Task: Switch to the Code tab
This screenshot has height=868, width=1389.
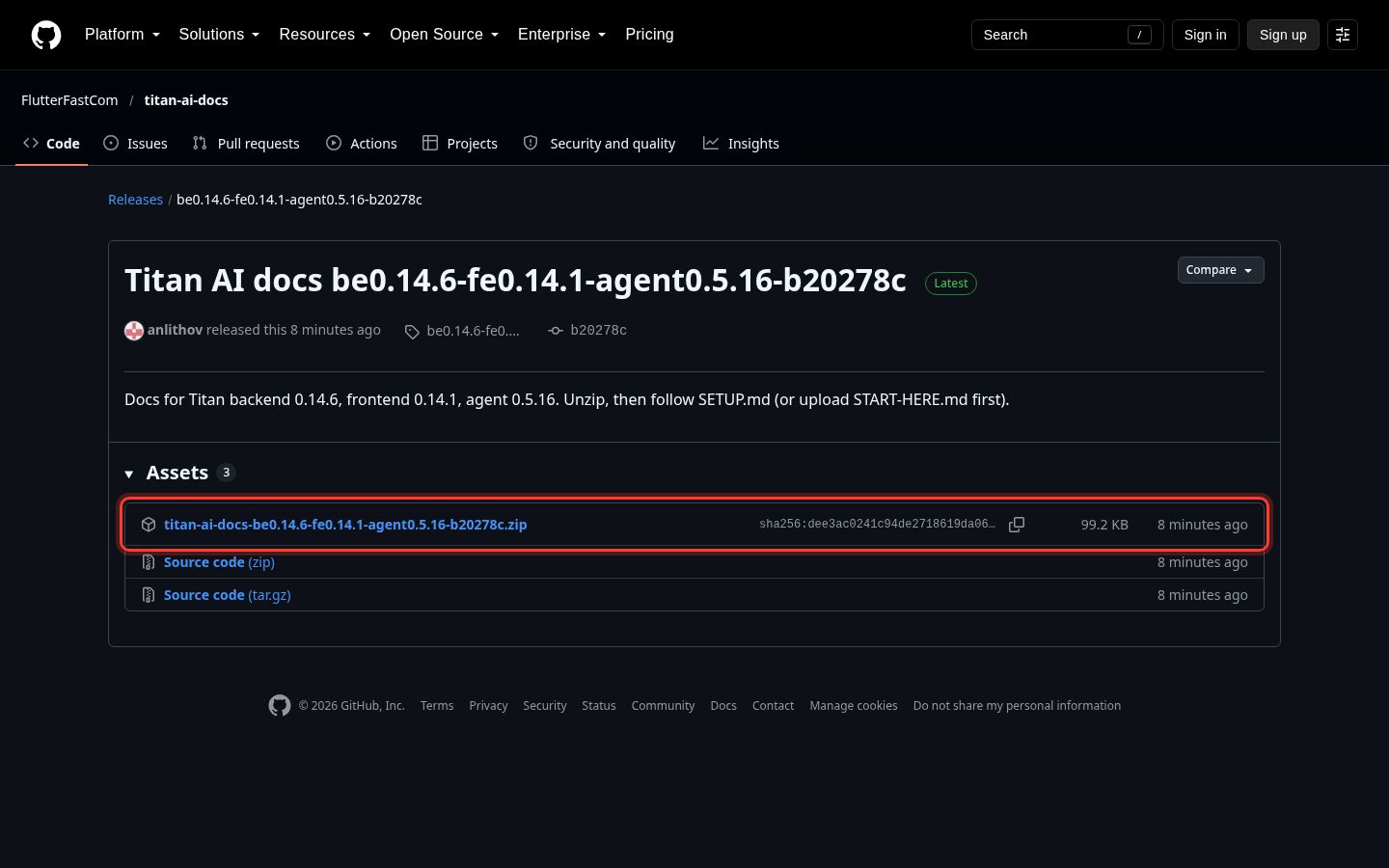Action: (x=51, y=144)
